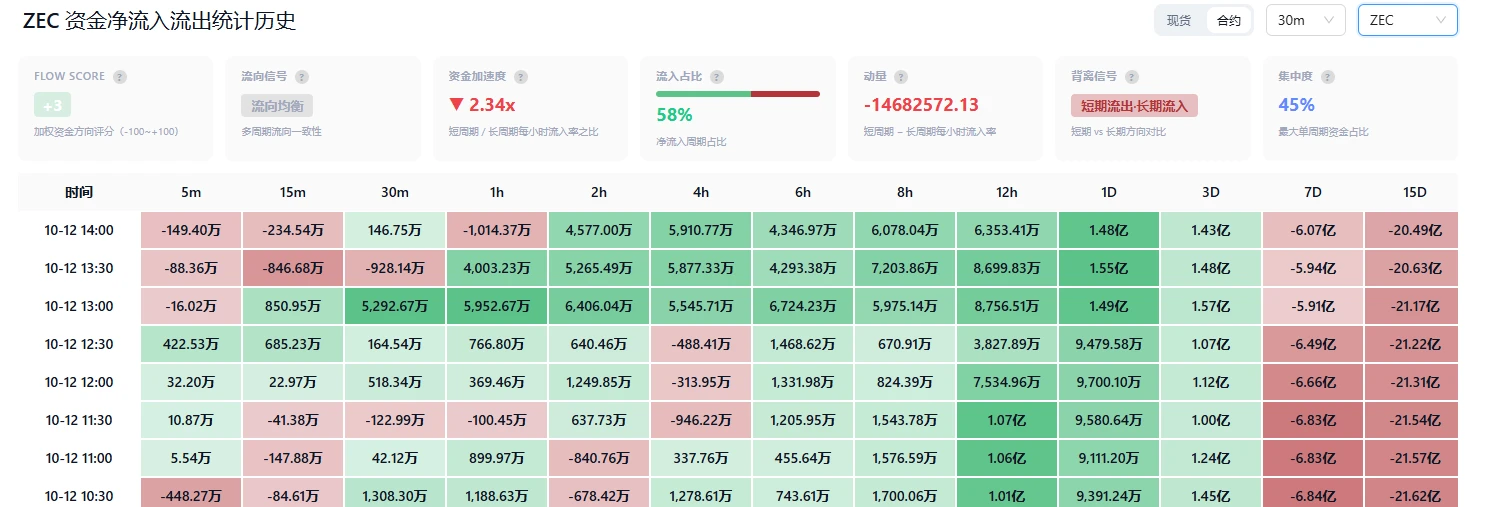Viewport: 1506px width, 507px height.
Task: Select the 合约 segment toggle
Action: click(x=1228, y=20)
